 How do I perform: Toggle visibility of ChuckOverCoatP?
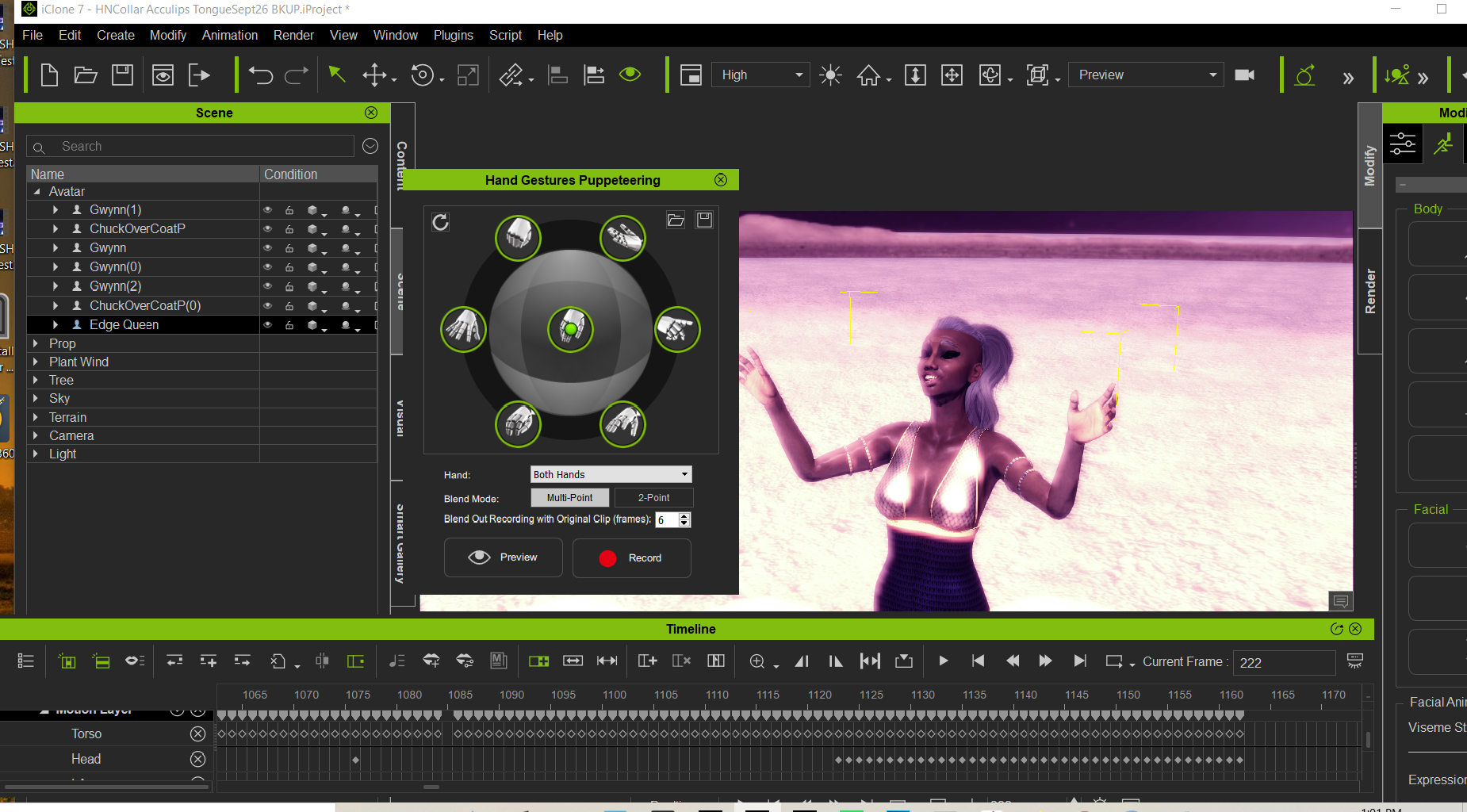coord(268,229)
